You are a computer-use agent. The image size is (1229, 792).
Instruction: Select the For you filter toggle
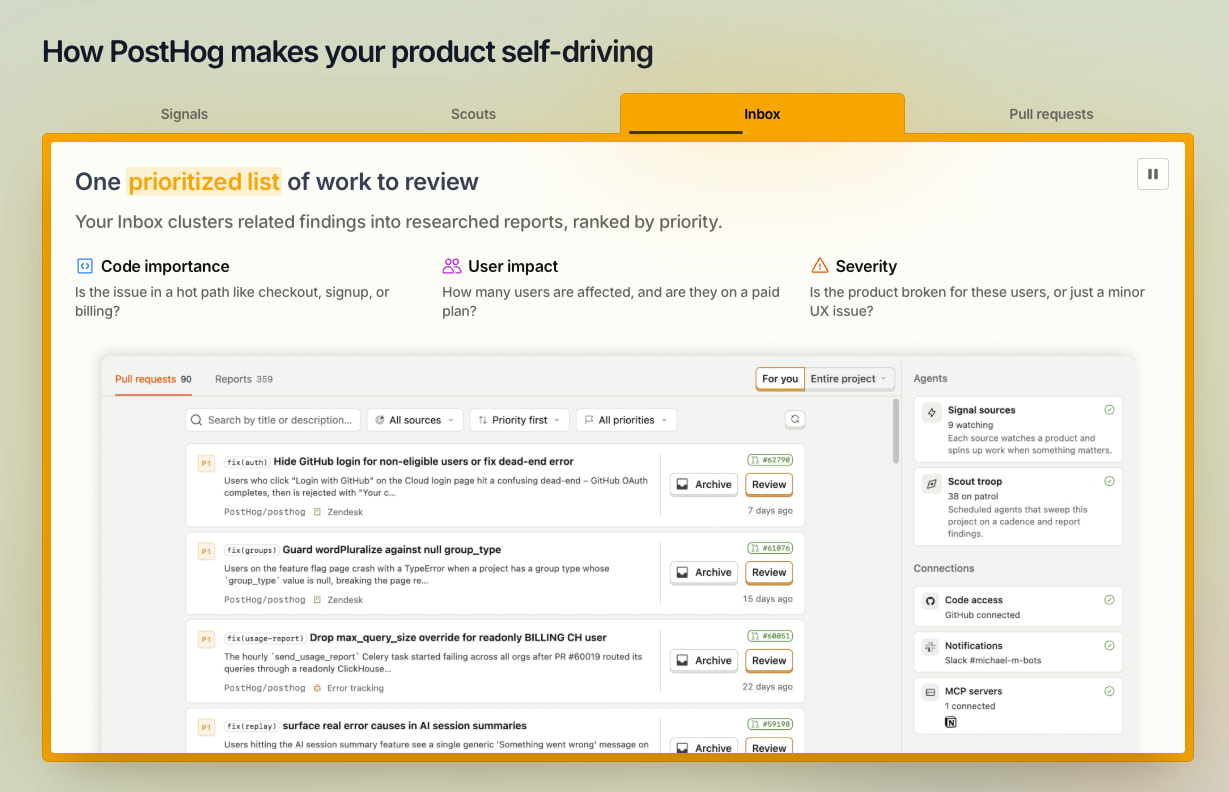point(780,379)
